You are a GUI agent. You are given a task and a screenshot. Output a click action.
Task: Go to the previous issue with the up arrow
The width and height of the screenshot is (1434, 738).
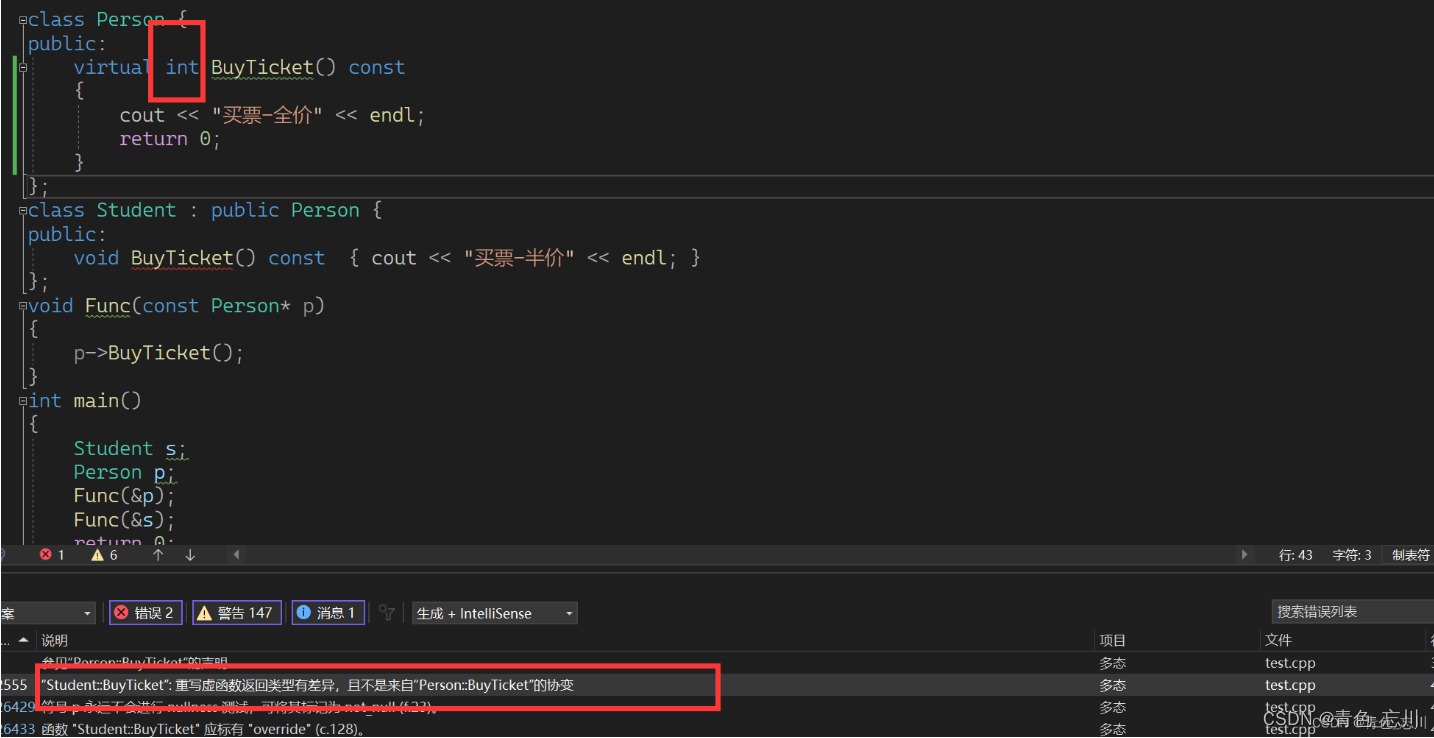point(158,554)
